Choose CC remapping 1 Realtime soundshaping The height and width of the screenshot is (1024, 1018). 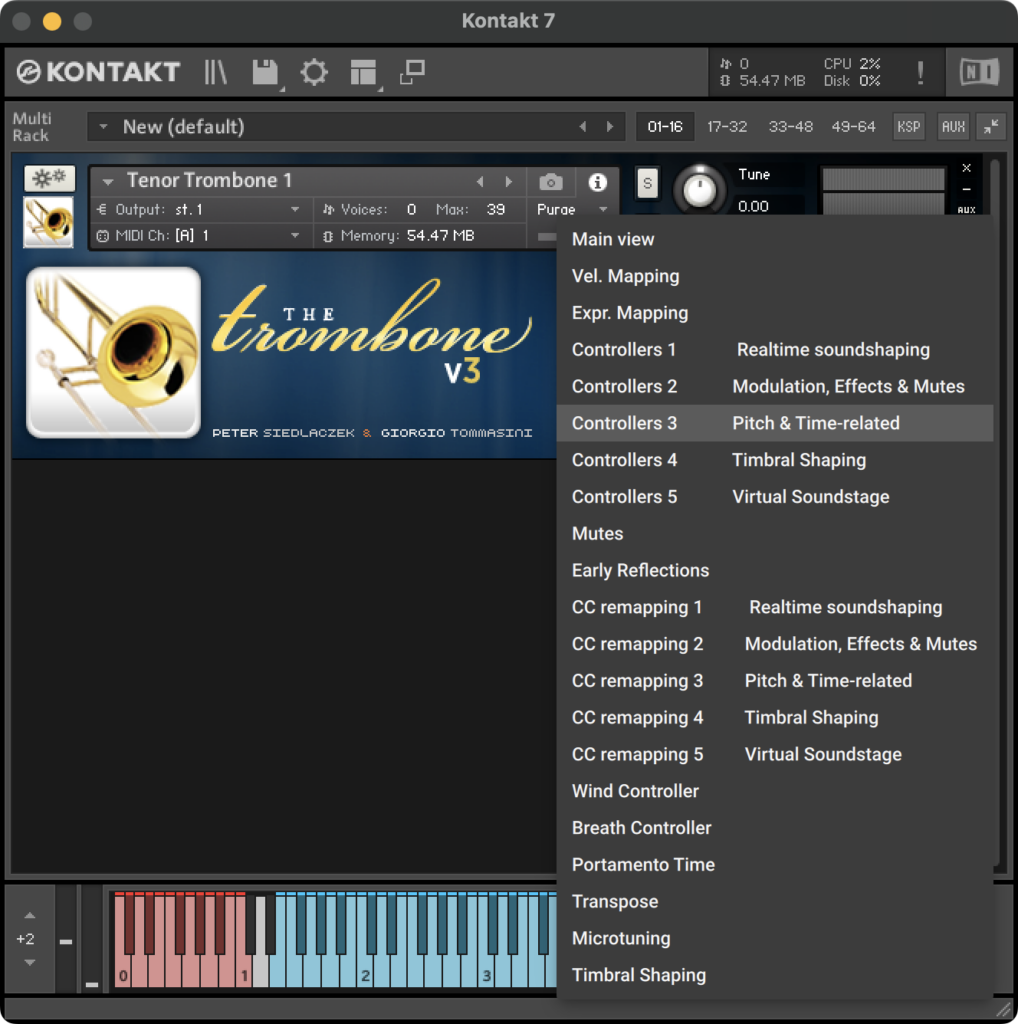pyautogui.click(x=775, y=607)
